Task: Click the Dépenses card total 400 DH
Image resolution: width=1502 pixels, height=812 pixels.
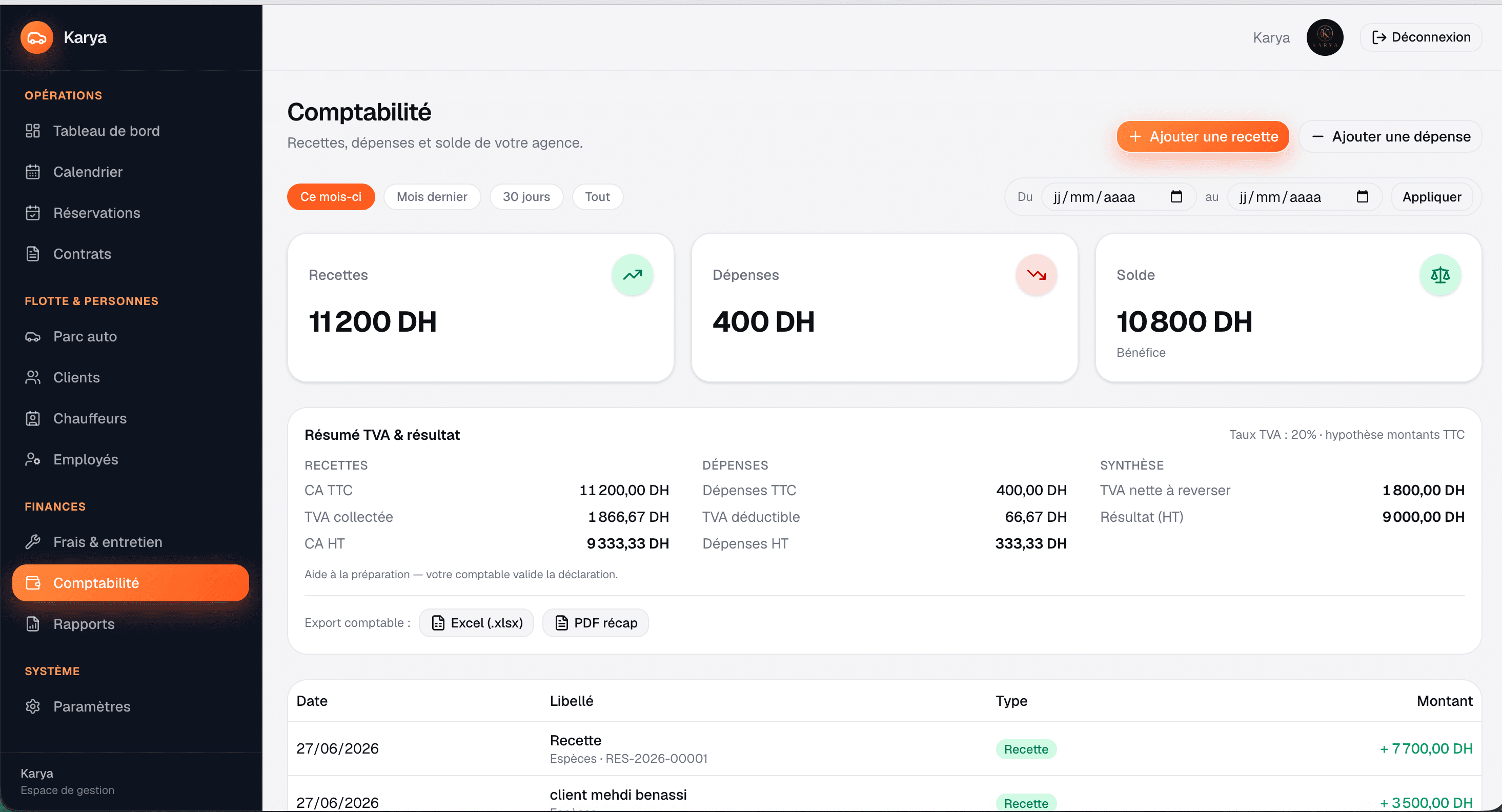Action: (x=763, y=322)
